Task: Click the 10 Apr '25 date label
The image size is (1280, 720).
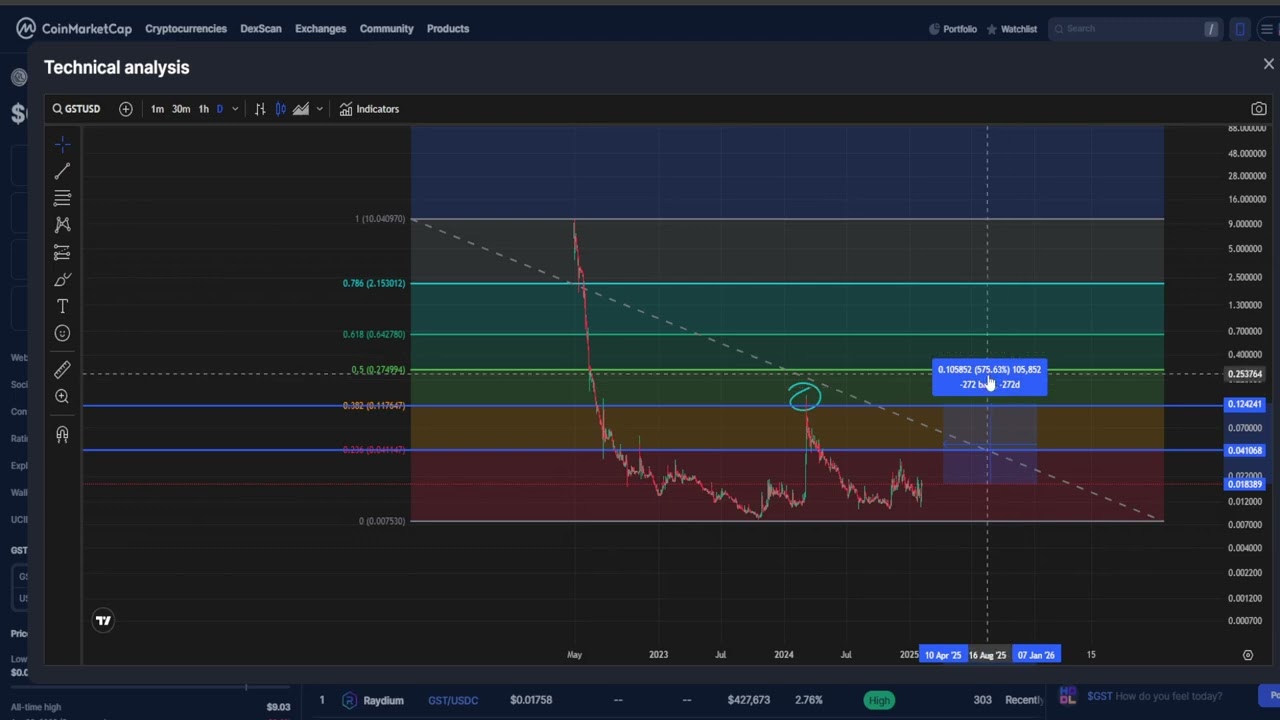Action: click(x=943, y=655)
